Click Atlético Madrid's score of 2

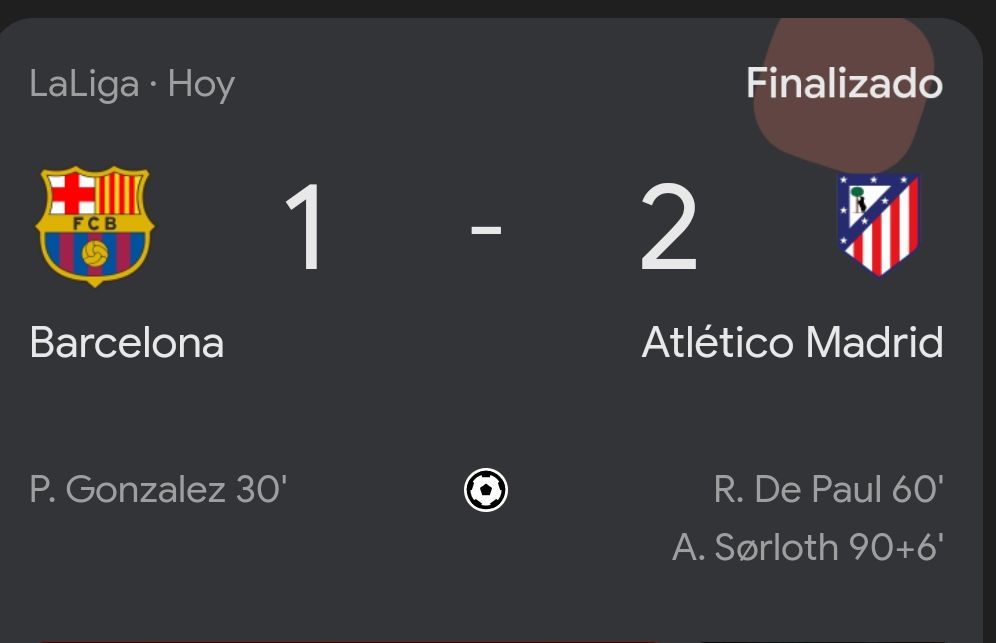tap(668, 227)
